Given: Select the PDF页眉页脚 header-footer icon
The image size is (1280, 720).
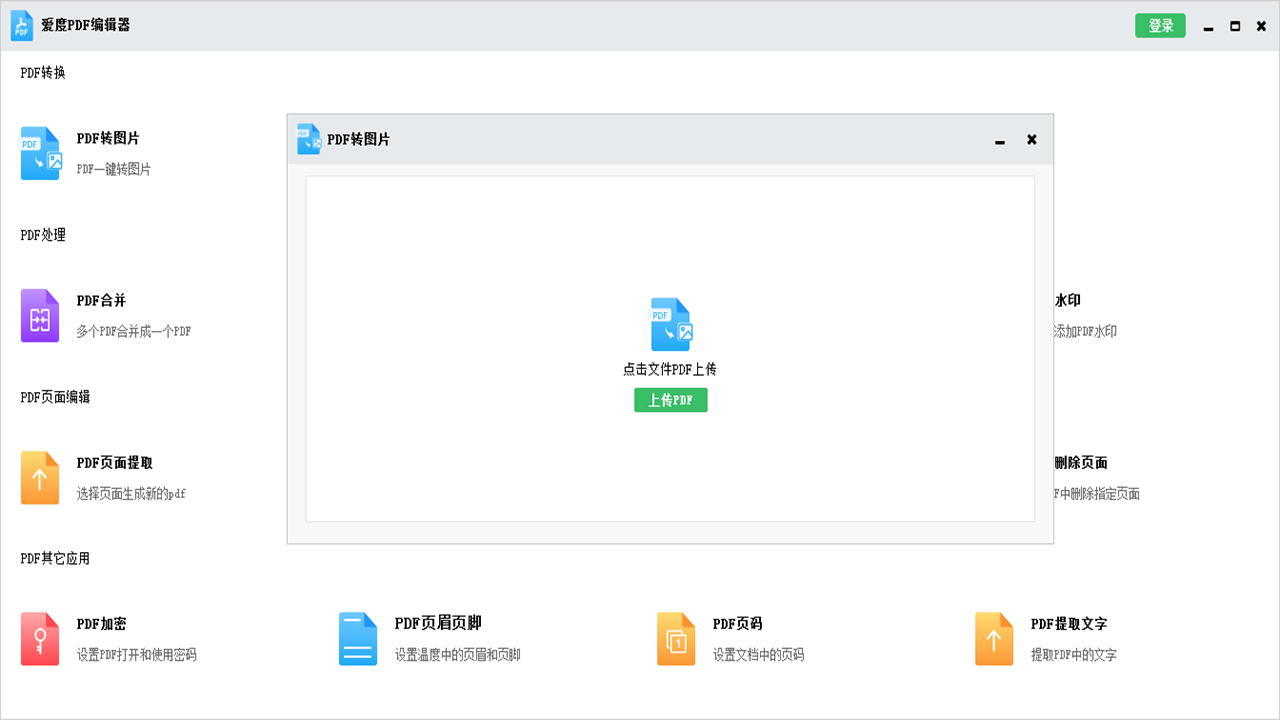Looking at the screenshot, I should click(356, 637).
